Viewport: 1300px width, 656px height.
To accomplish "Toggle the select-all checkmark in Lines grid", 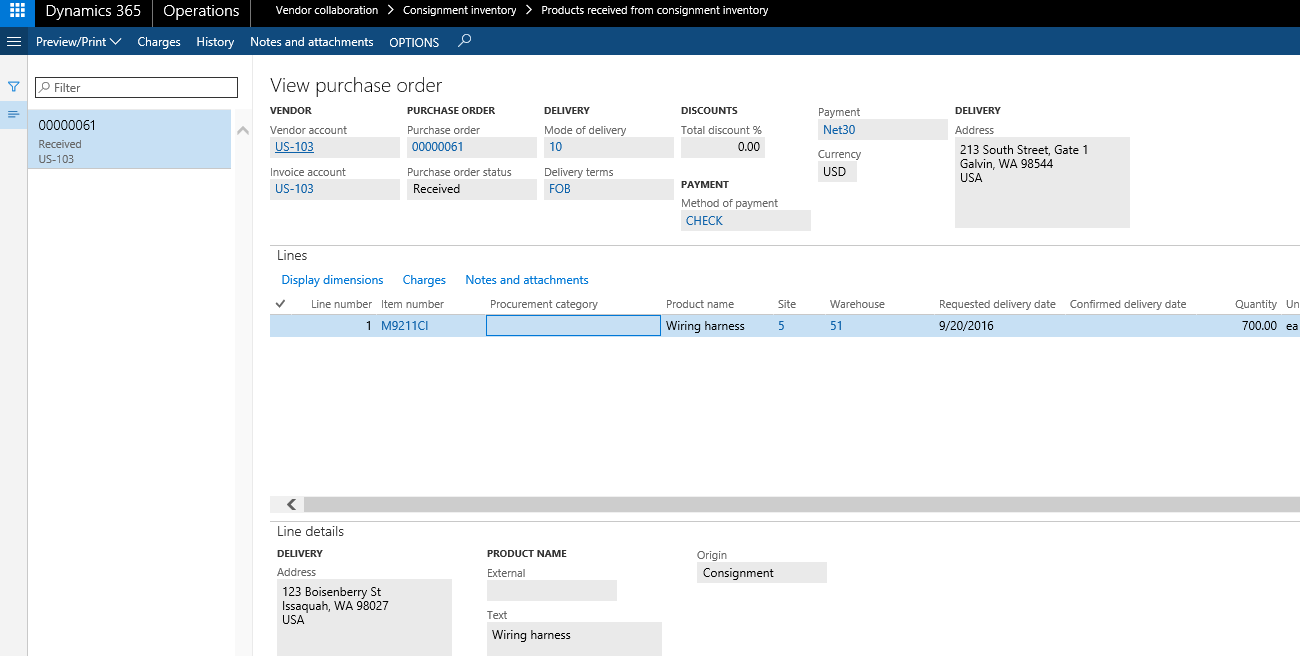I will click(280, 304).
